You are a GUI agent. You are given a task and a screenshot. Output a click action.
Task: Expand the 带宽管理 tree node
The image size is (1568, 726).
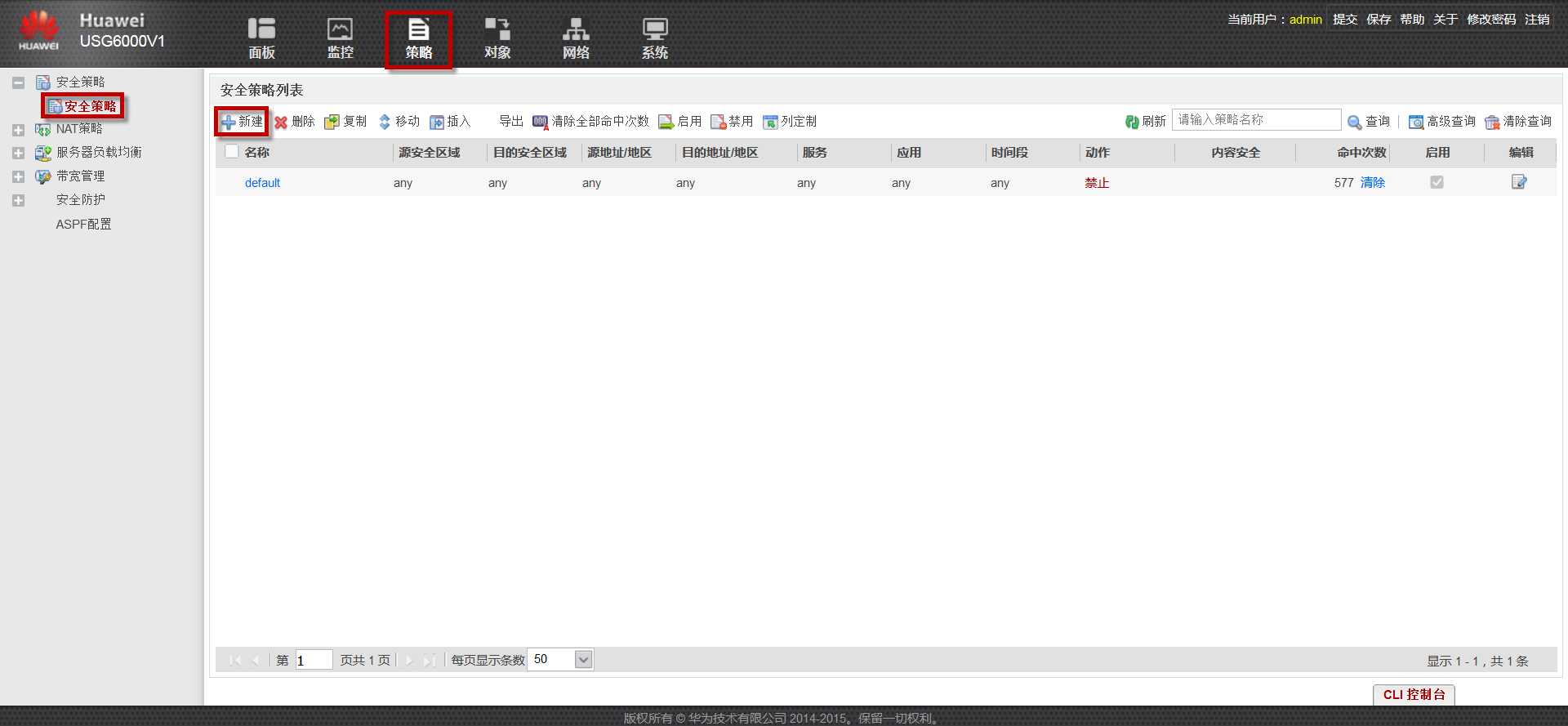pos(18,176)
